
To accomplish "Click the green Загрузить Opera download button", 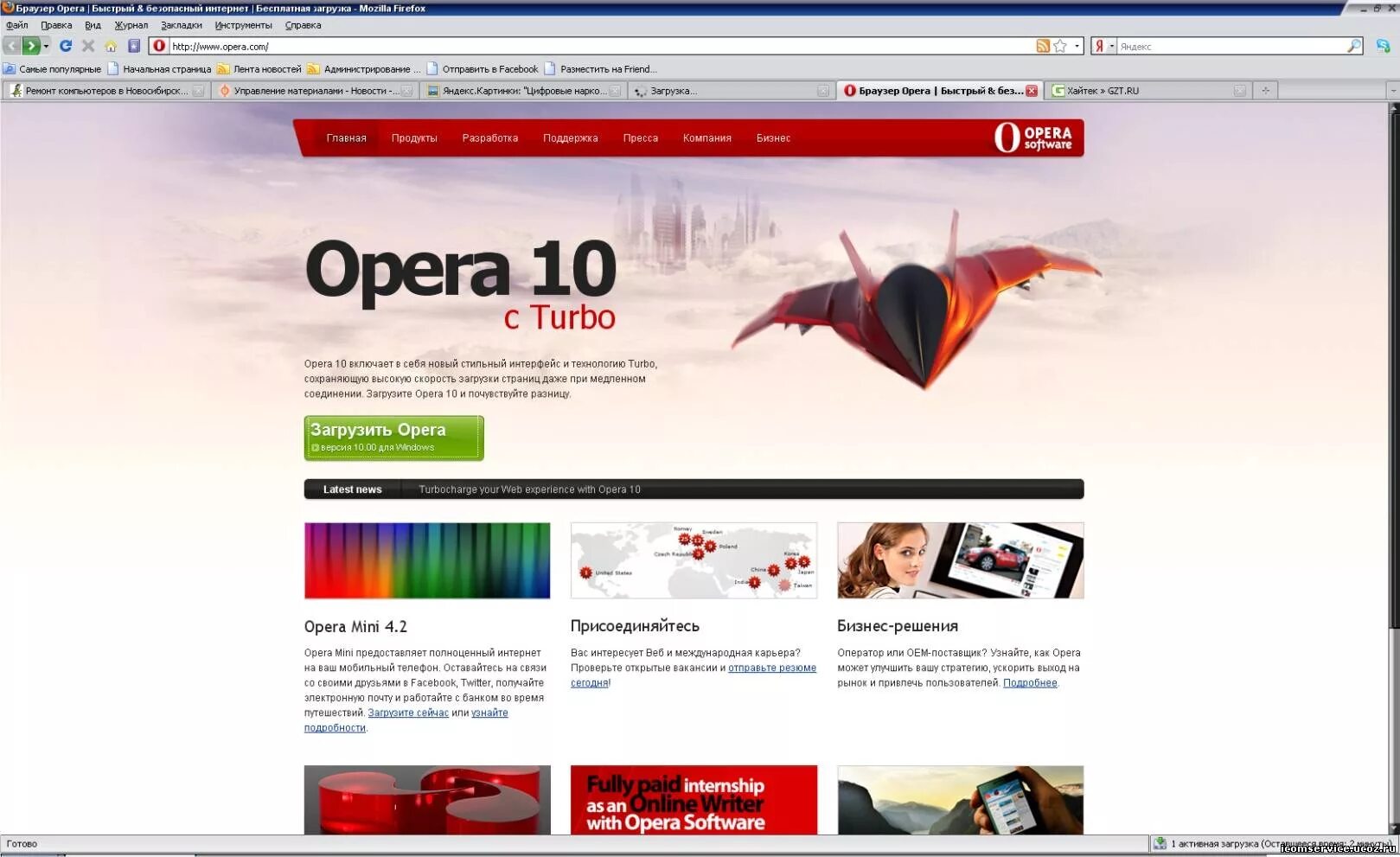I will pyautogui.click(x=393, y=438).
